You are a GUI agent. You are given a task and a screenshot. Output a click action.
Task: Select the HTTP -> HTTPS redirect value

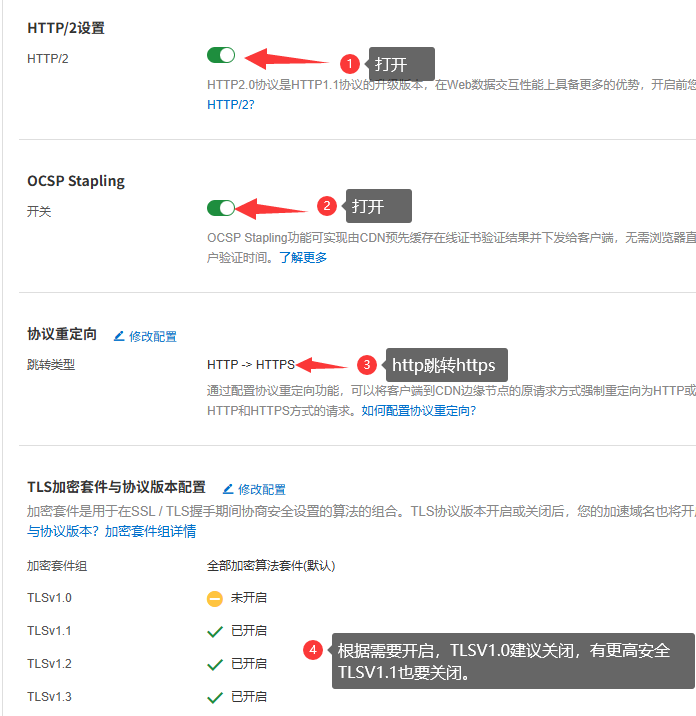click(x=251, y=364)
